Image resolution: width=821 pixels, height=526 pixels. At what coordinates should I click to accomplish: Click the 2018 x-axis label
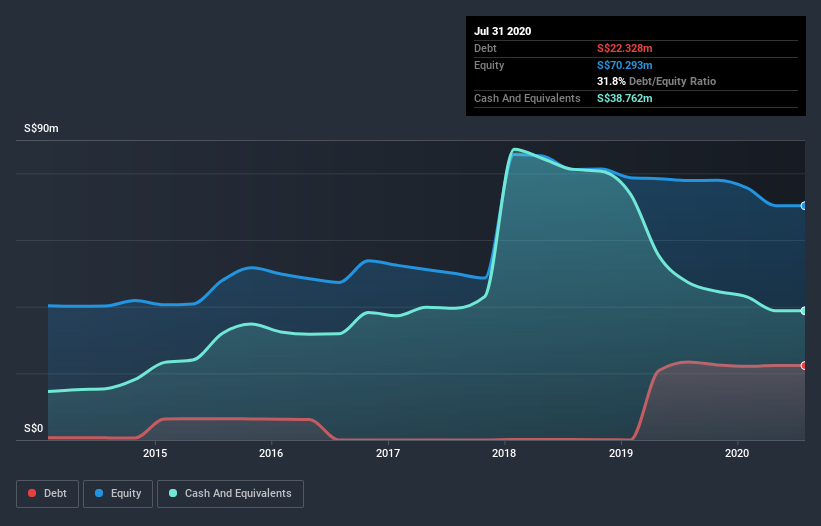point(504,453)
